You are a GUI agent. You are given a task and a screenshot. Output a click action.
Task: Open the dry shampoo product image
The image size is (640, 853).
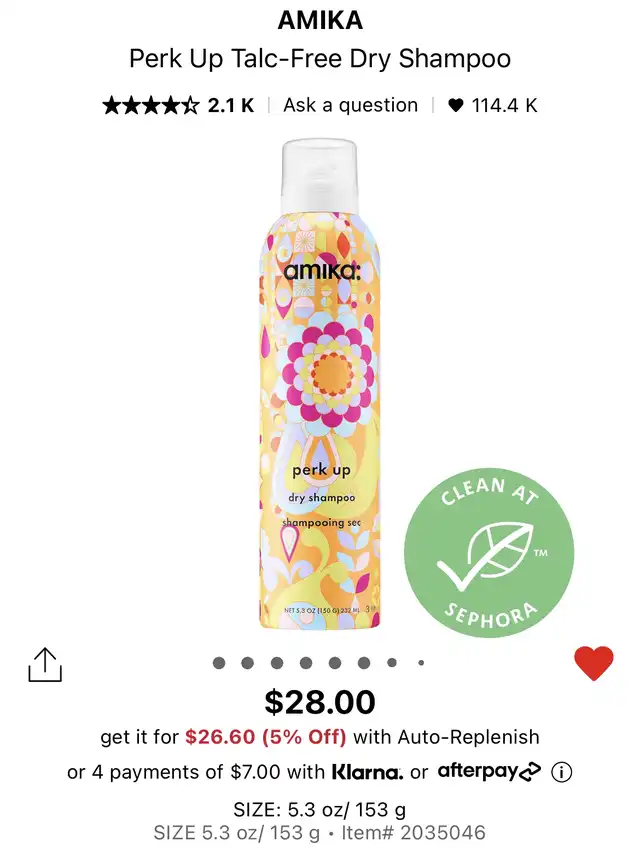tap(320, 384)
